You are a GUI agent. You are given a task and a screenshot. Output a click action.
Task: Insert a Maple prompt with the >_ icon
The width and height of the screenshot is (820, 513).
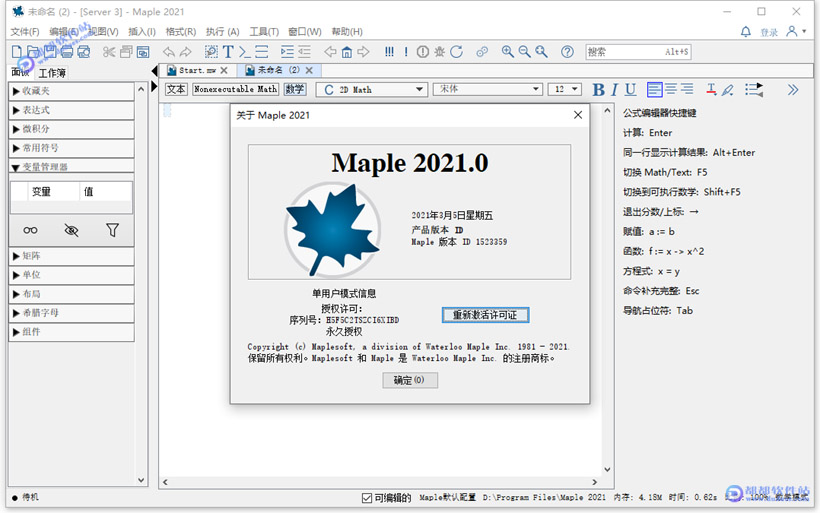pyautogui.click(x=244, y=52)
